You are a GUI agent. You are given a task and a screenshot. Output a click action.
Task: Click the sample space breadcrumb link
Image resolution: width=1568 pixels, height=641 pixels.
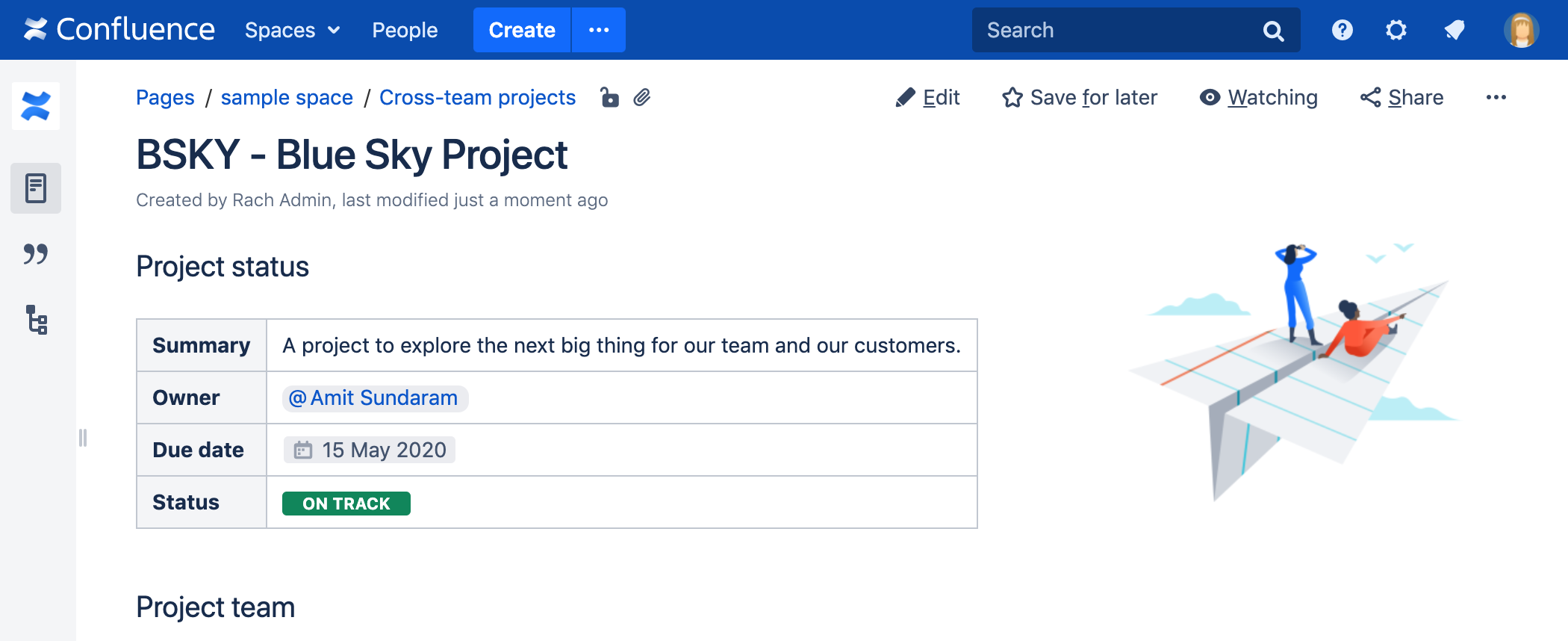tap(287, 98)
